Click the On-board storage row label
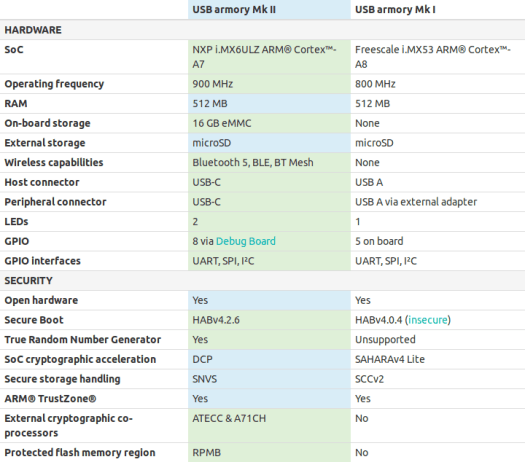Image resolution: width=525 pixels, height=462 pixels. tap(47, 123)
